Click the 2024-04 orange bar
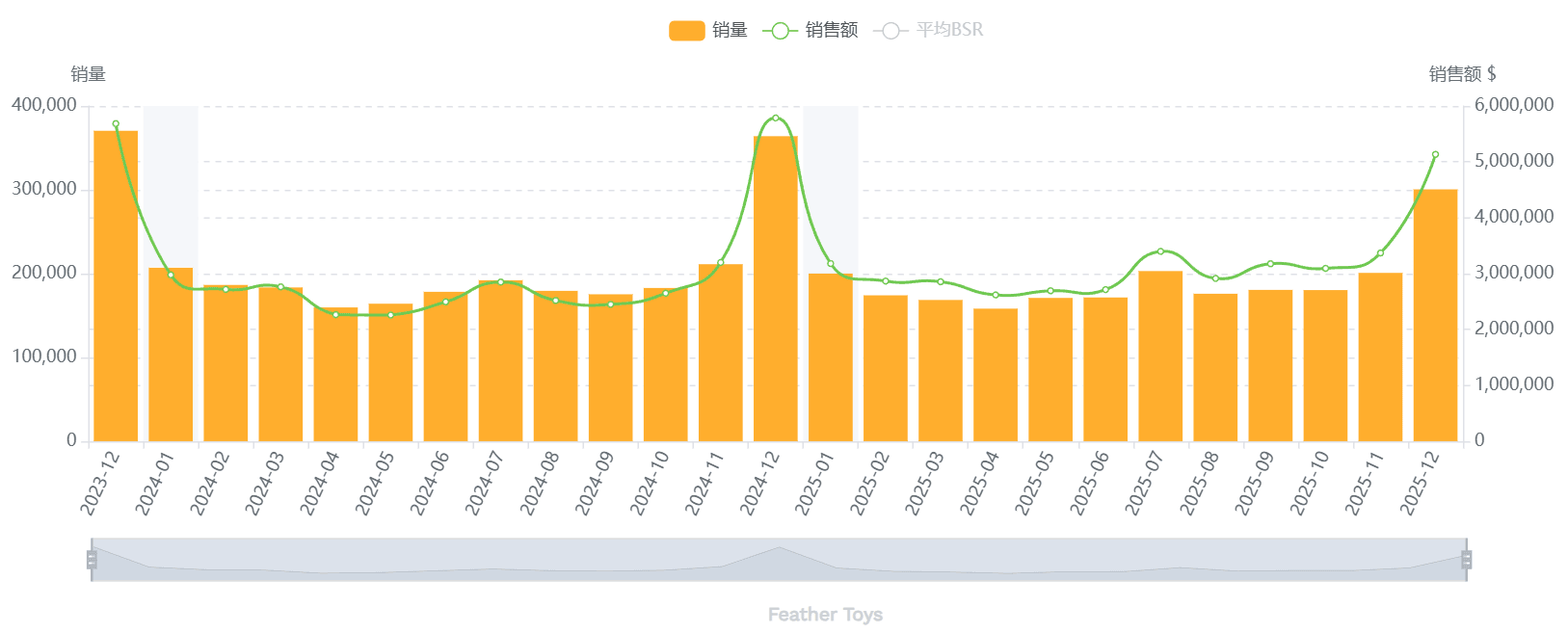 pos(335,376)
